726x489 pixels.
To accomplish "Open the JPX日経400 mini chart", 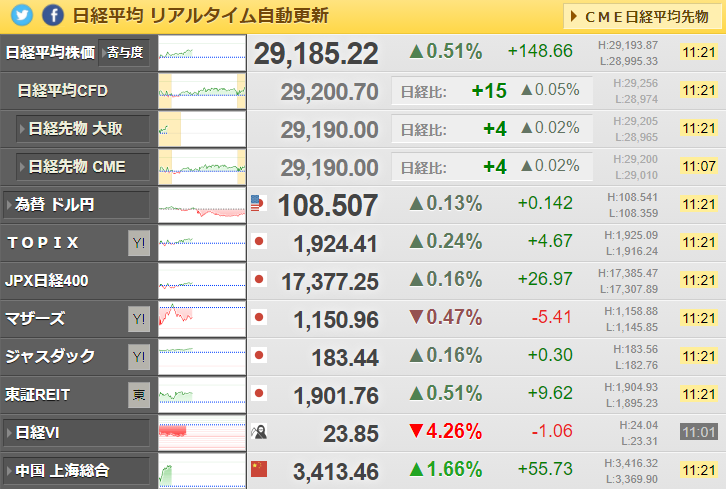I will click(x=202, y=281).
